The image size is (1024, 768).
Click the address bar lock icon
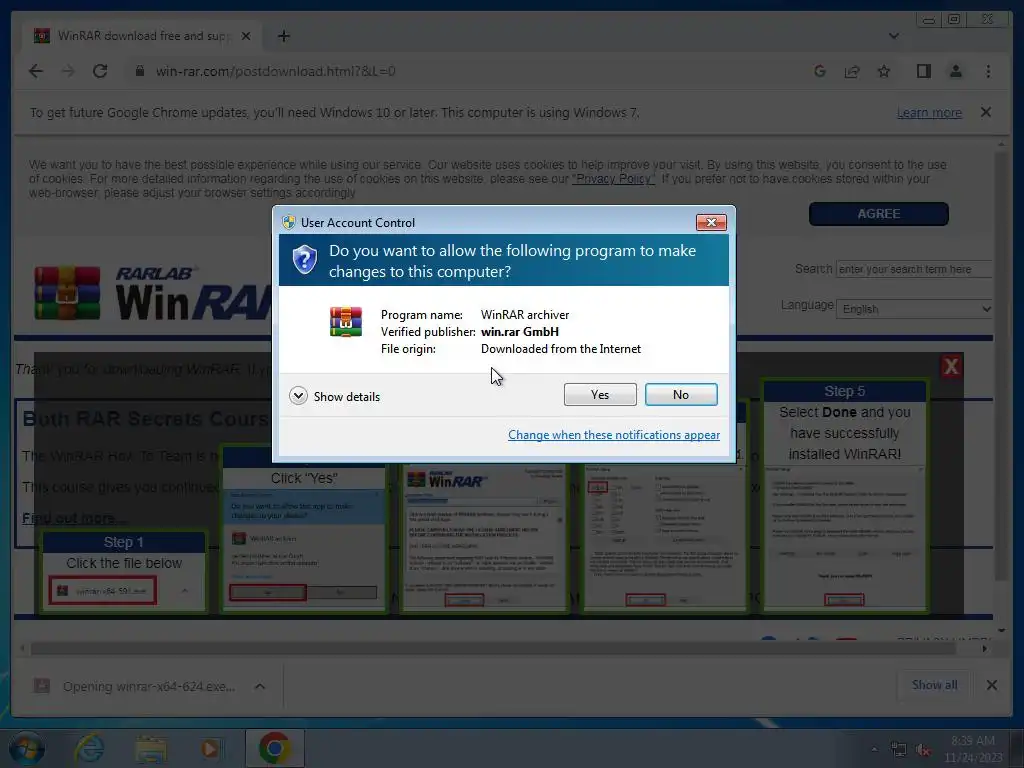click(139, 71)
